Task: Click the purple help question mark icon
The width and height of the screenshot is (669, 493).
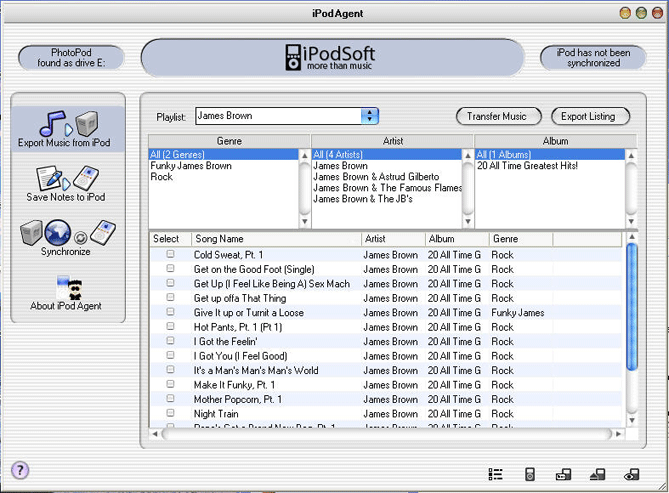Action: [20, 470]
